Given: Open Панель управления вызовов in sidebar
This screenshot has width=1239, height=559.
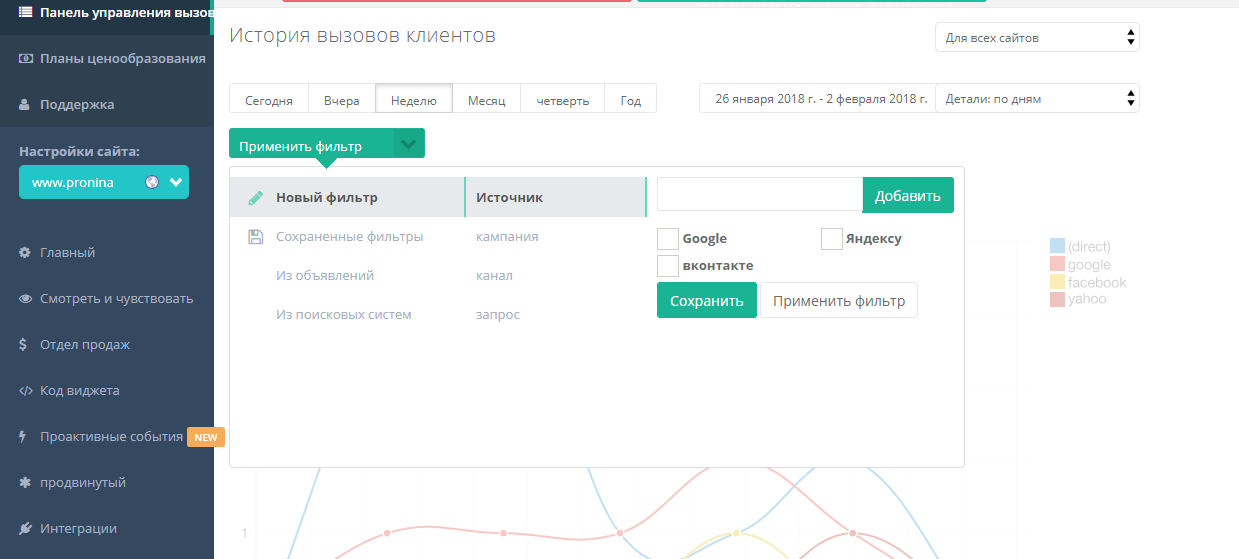Looking at the screenshot, I should tap(107, 12).
